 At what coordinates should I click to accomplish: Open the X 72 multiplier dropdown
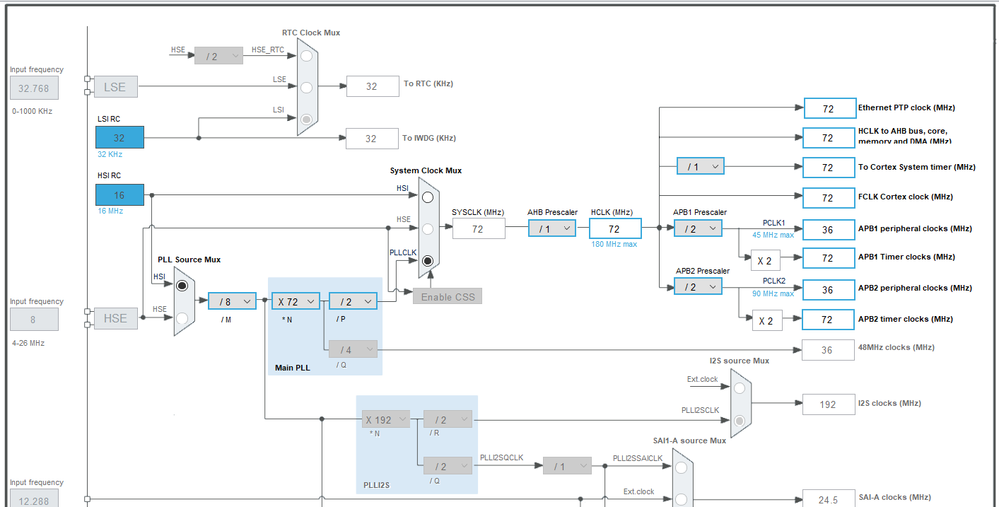coord(296,301)
